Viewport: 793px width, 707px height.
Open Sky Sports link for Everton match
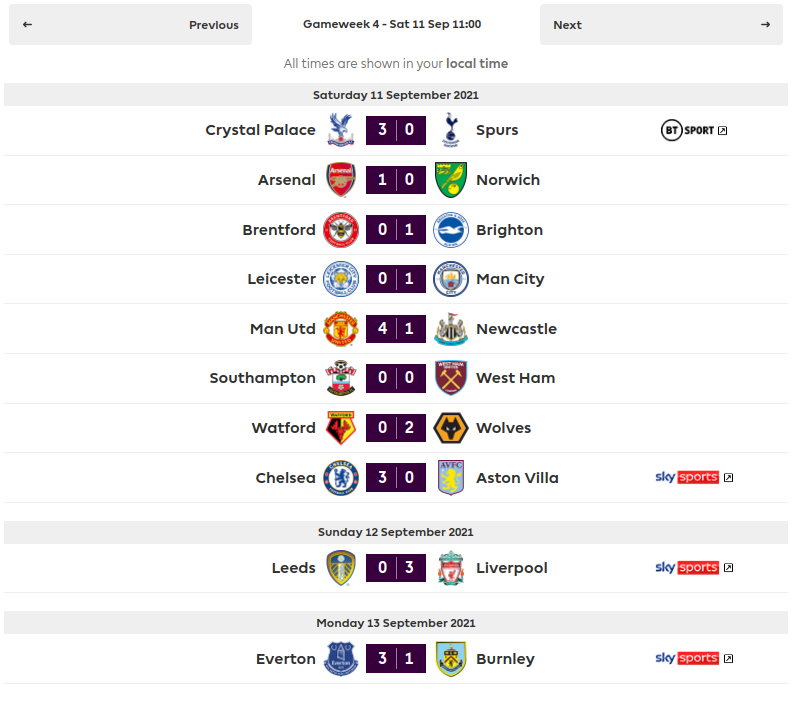click(694, 659)
